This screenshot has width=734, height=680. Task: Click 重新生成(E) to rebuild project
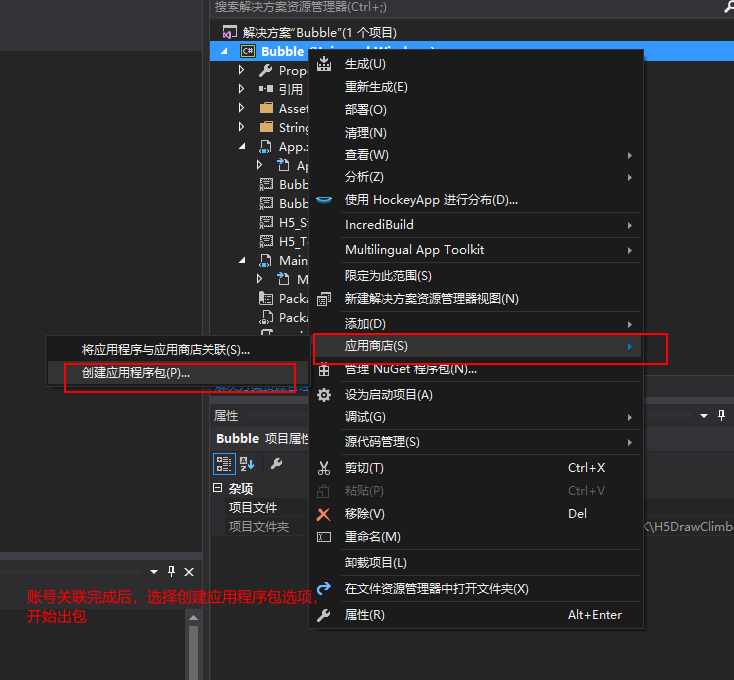[x=376, y=87]
